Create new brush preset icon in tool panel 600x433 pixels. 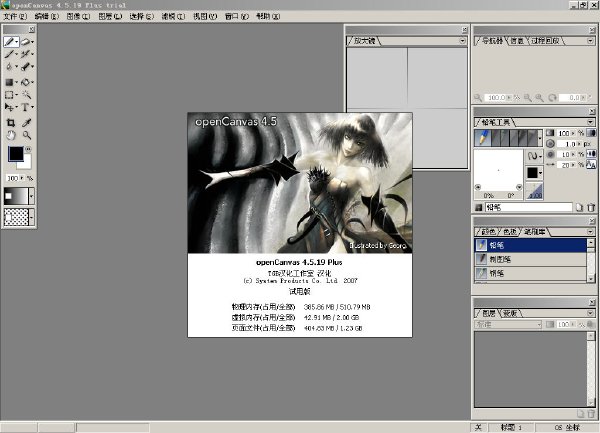pos(579,207)
